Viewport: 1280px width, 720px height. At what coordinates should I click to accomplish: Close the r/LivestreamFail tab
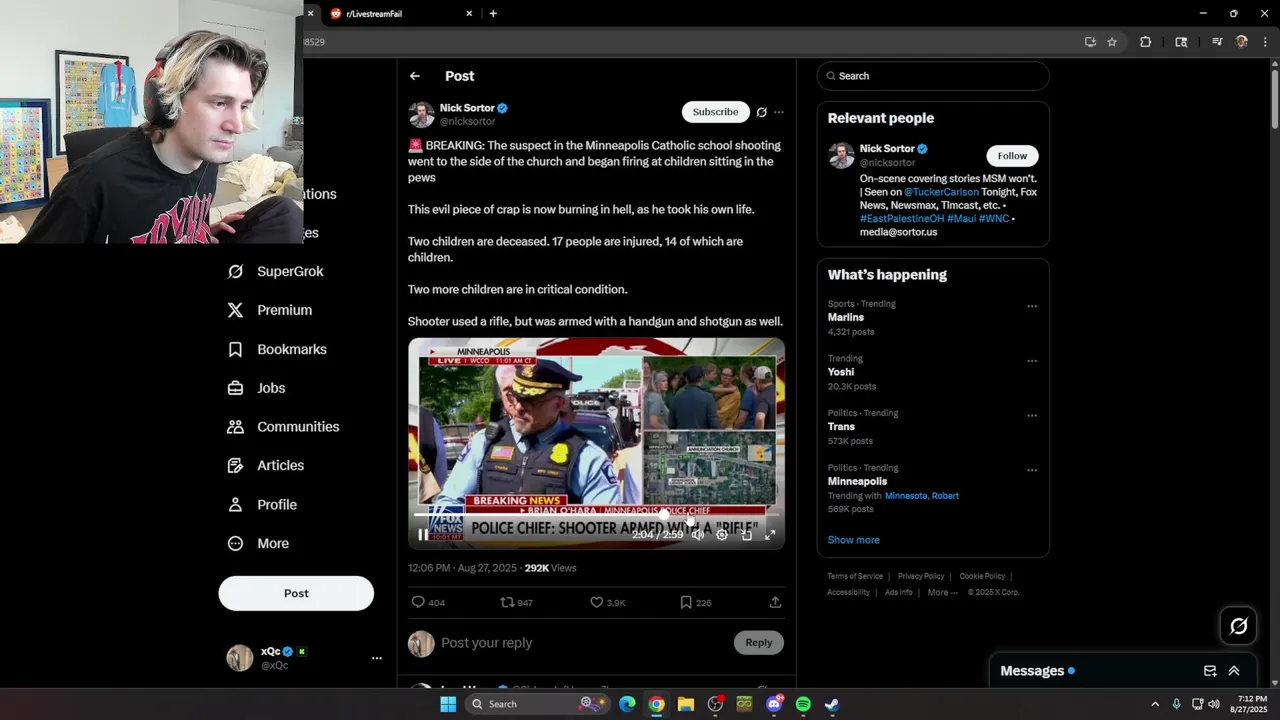[x=469, y=13]
